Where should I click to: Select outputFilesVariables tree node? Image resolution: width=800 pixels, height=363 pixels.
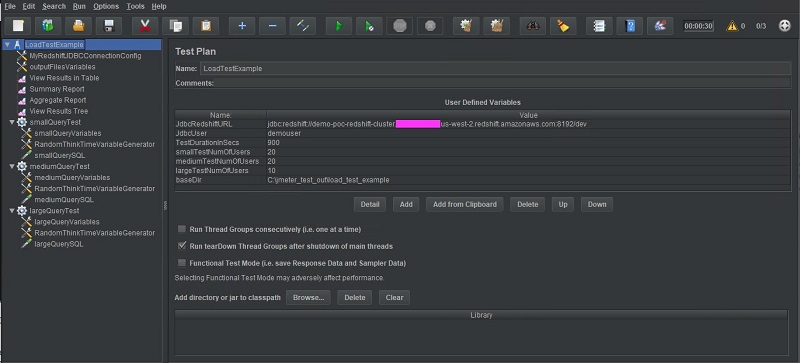coord(62,67)
